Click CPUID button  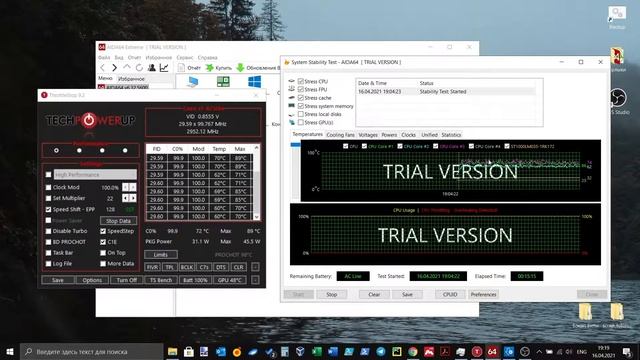coord(450,294)
